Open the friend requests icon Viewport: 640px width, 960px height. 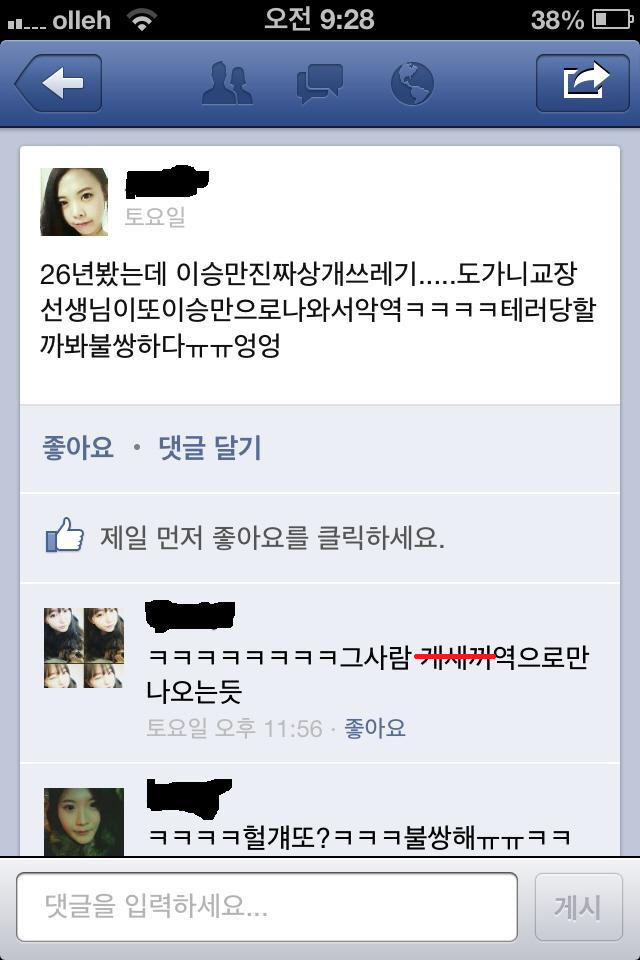(x=227, y=83)
